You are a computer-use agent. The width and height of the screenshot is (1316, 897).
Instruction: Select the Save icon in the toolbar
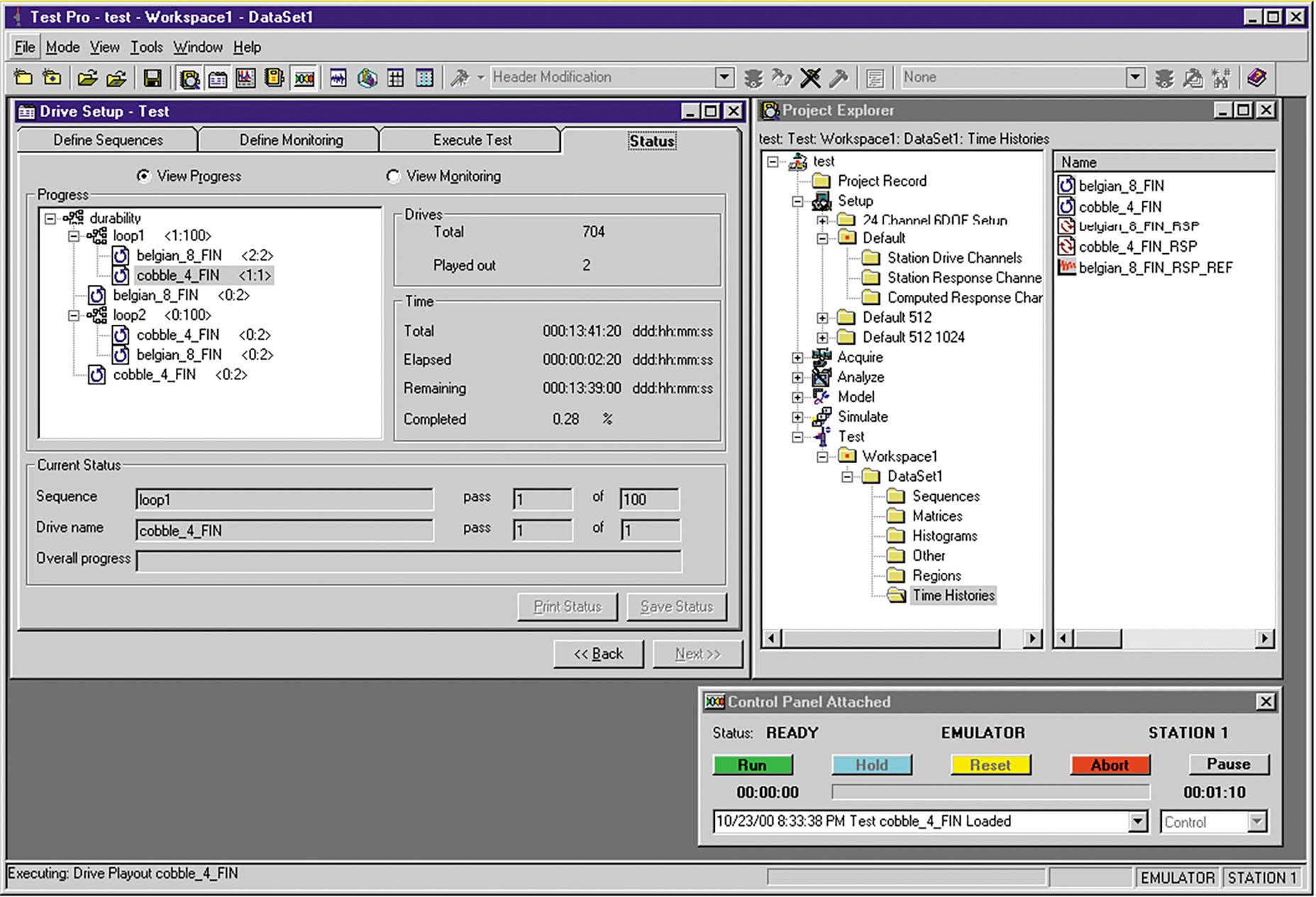[152, 78]
